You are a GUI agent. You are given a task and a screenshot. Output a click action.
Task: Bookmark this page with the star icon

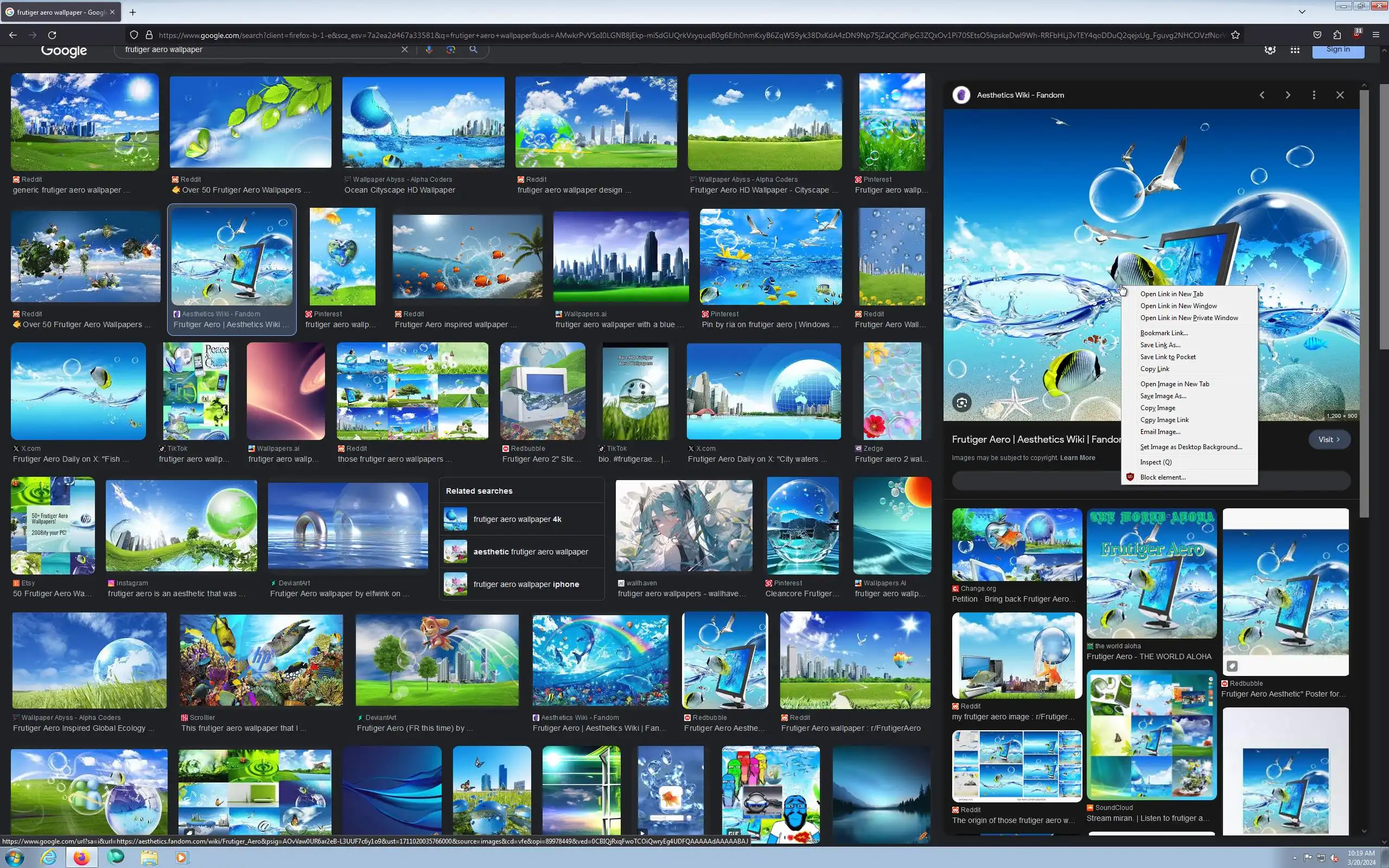pos(1235,35)
